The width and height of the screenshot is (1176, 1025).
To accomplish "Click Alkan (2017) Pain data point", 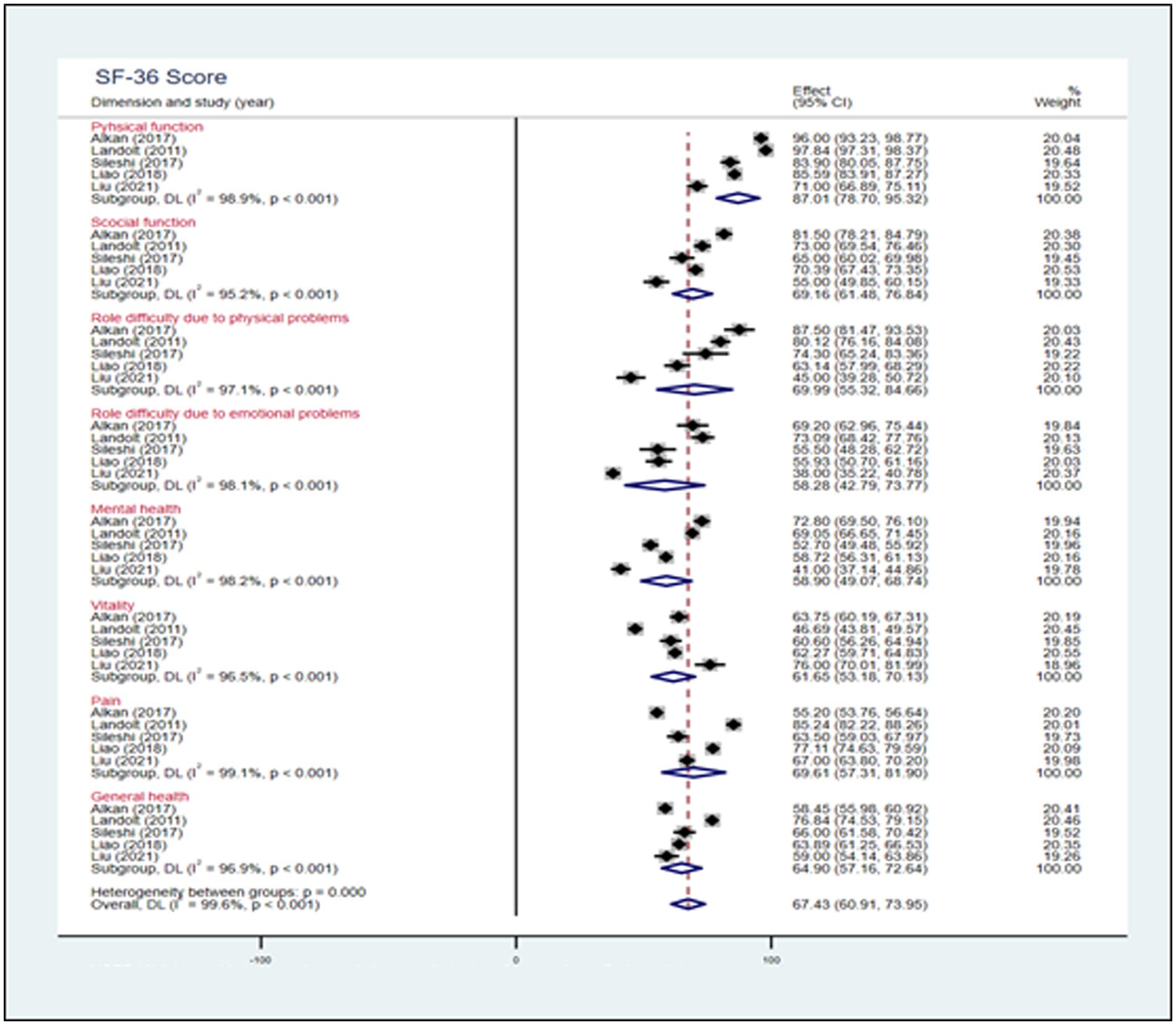I will point(657,713).
